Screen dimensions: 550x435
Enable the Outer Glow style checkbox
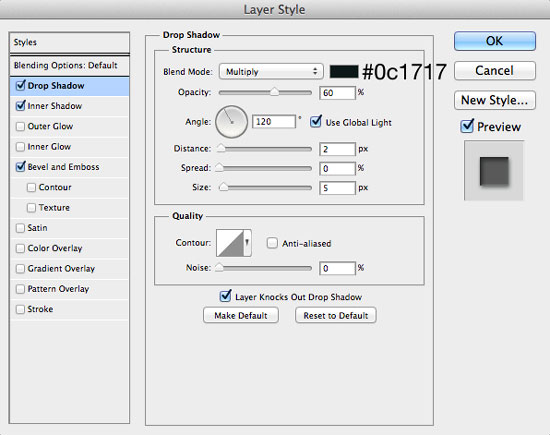click(20, 126)
